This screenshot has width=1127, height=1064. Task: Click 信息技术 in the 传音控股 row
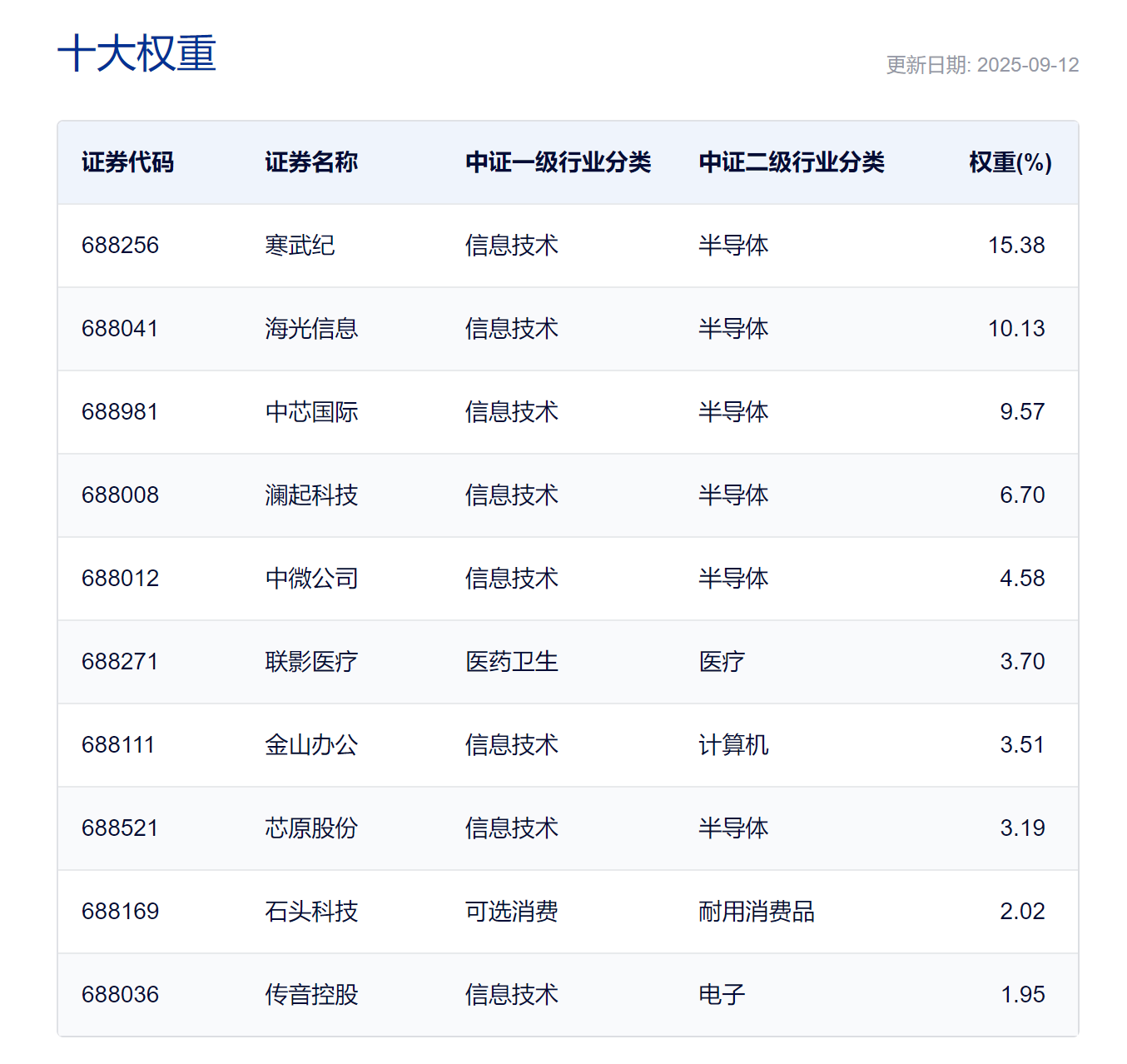(x=512, y=995)
